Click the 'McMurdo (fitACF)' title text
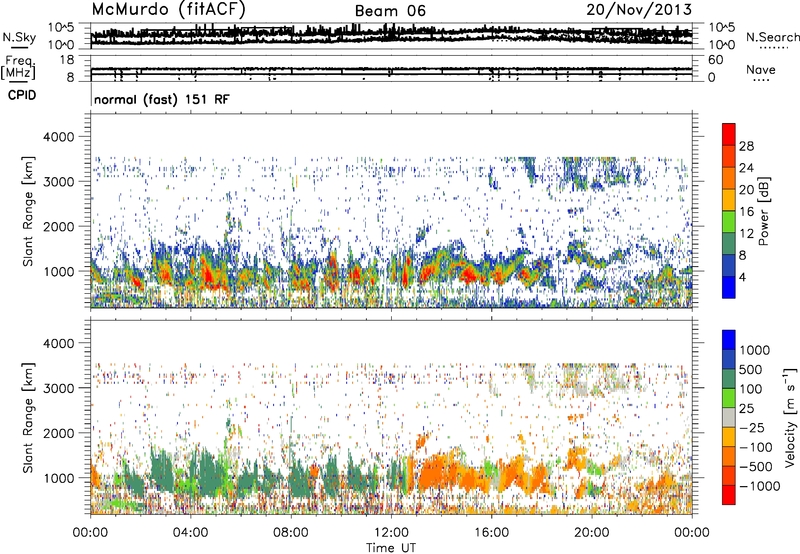 tap(168, 9)
